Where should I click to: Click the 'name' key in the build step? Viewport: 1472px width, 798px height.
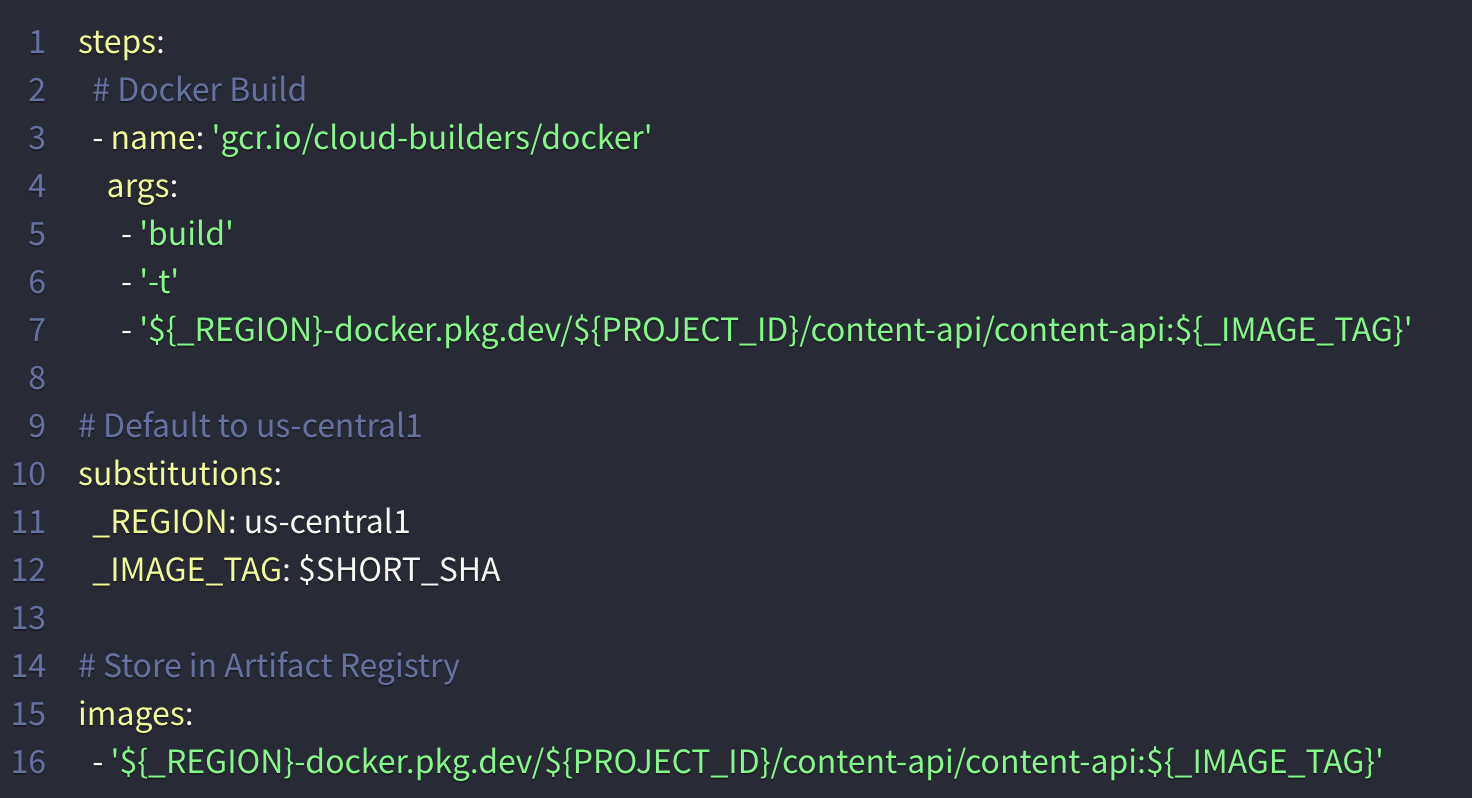point(151,138)
